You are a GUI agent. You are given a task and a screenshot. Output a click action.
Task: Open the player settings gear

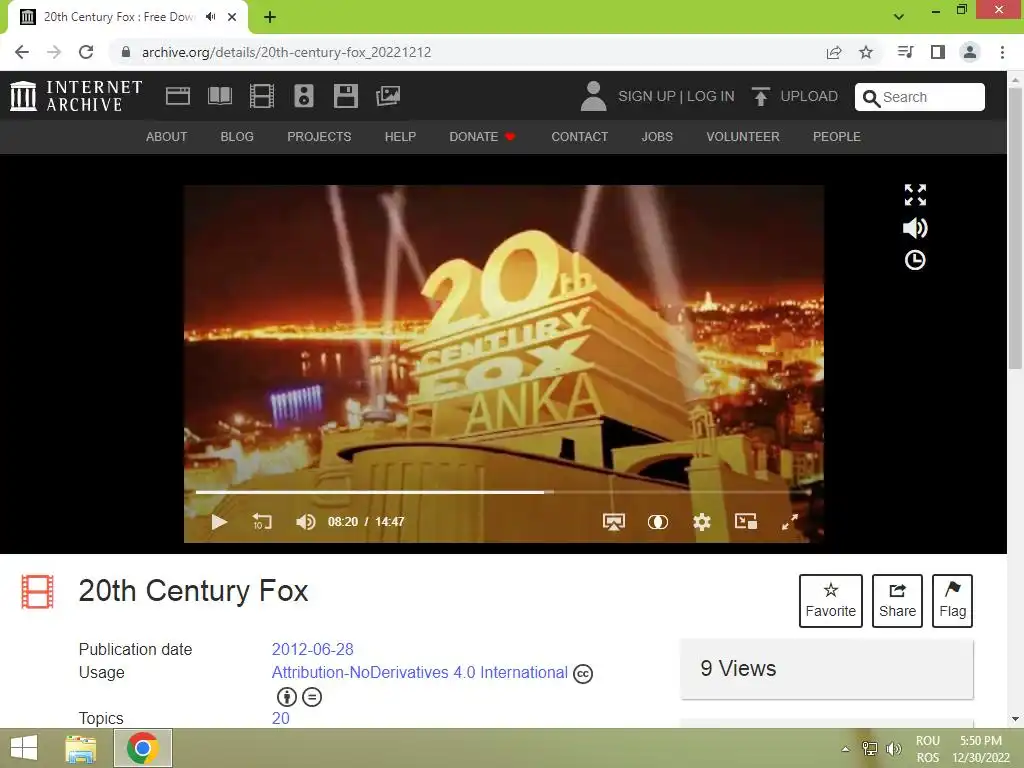(701, 522)
